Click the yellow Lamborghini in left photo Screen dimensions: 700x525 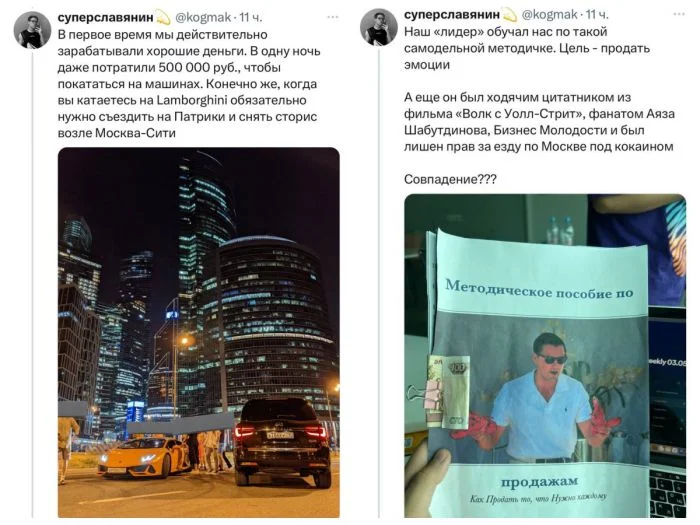pos(144,458)
